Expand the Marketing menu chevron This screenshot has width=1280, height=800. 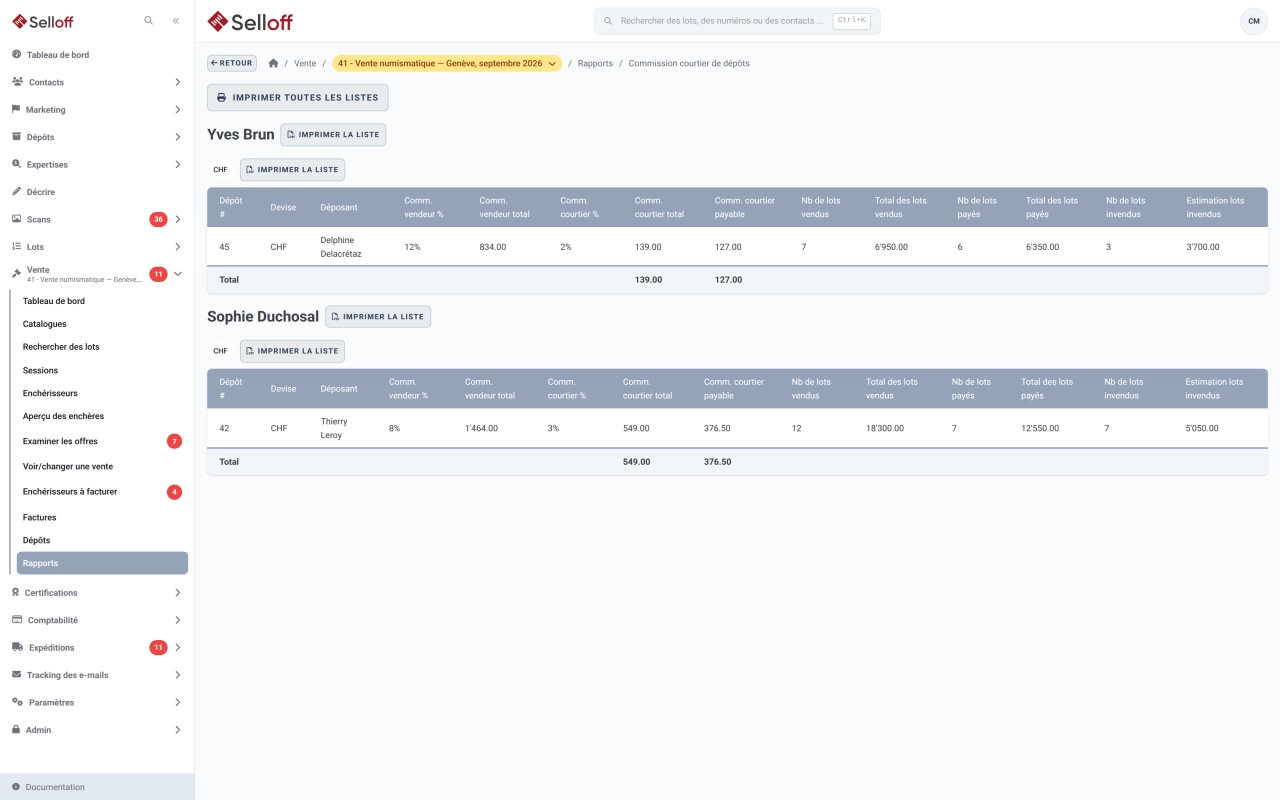[x=177, y=109]
